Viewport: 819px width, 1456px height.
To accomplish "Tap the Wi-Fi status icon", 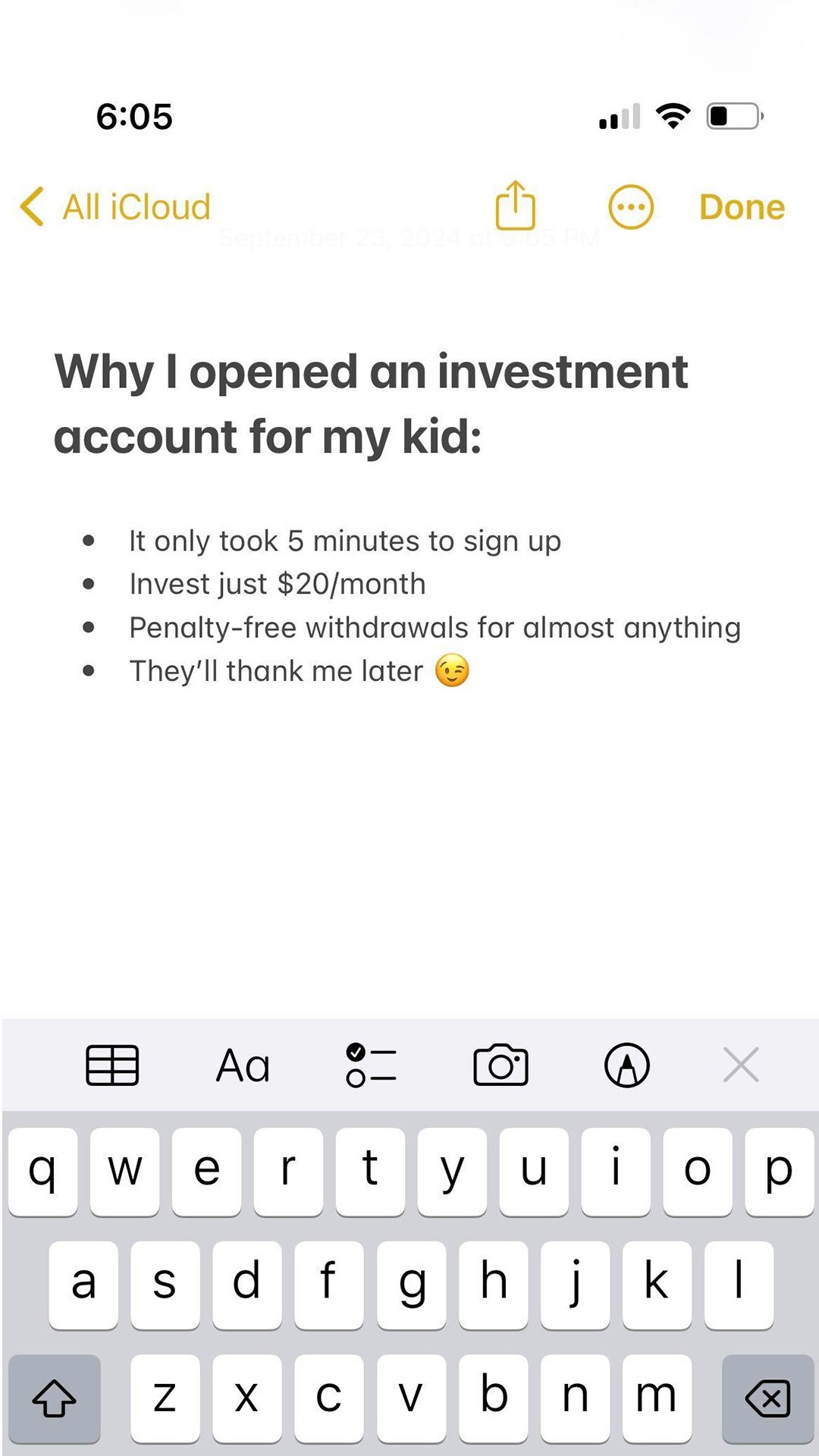I will (673, 116).
